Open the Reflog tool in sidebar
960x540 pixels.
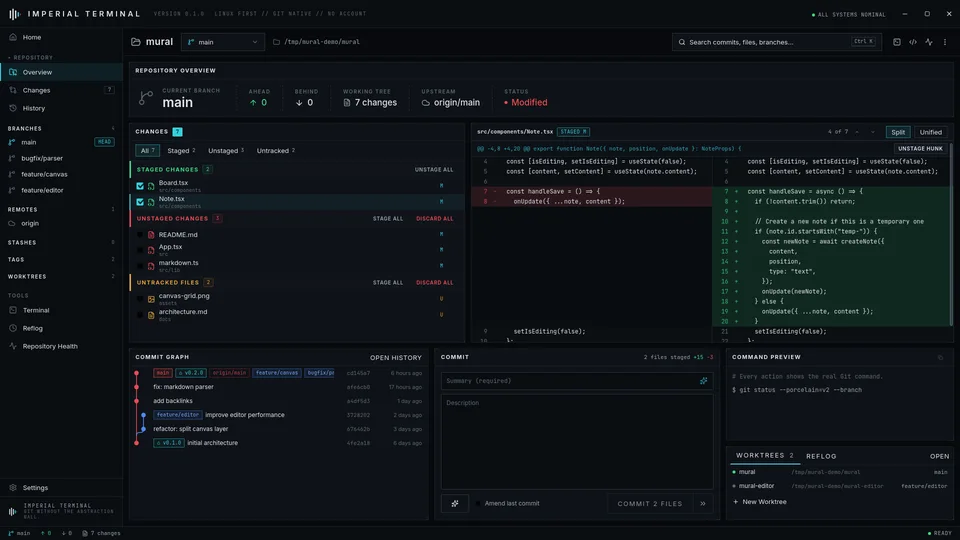pos(61,328)
